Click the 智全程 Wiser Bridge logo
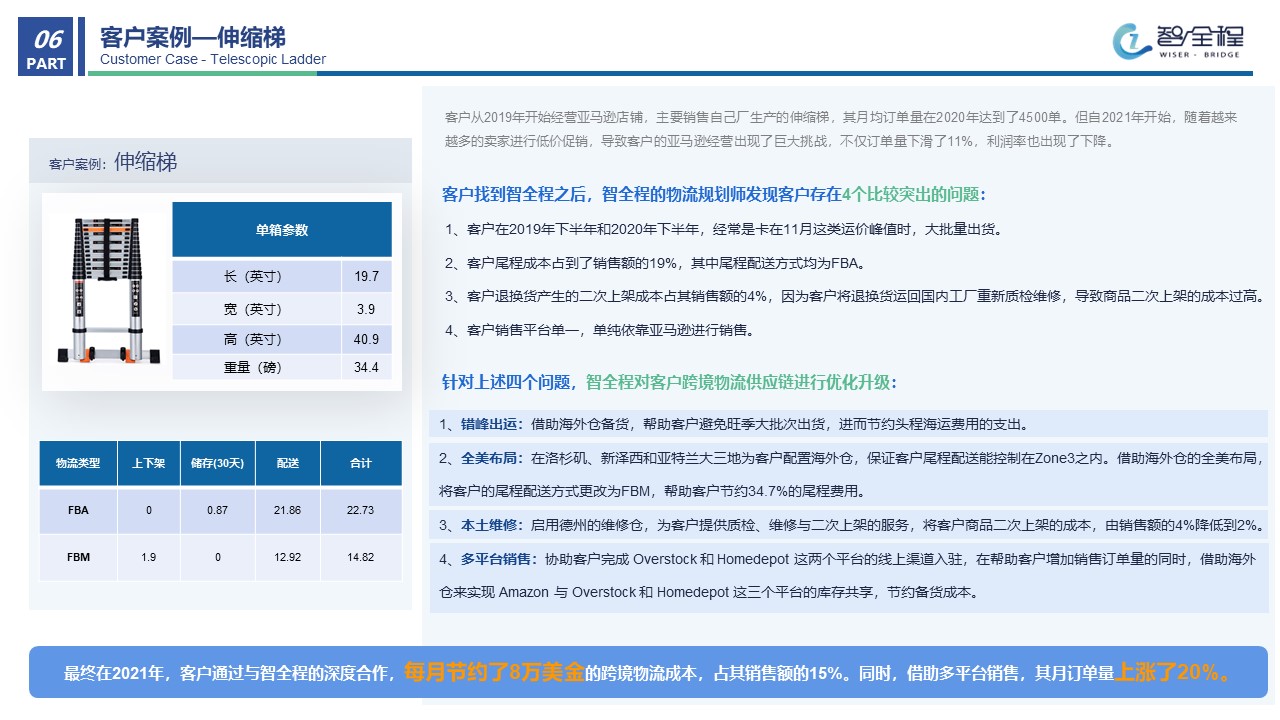Screen dimensions: 1280x720 [1177, 40]
